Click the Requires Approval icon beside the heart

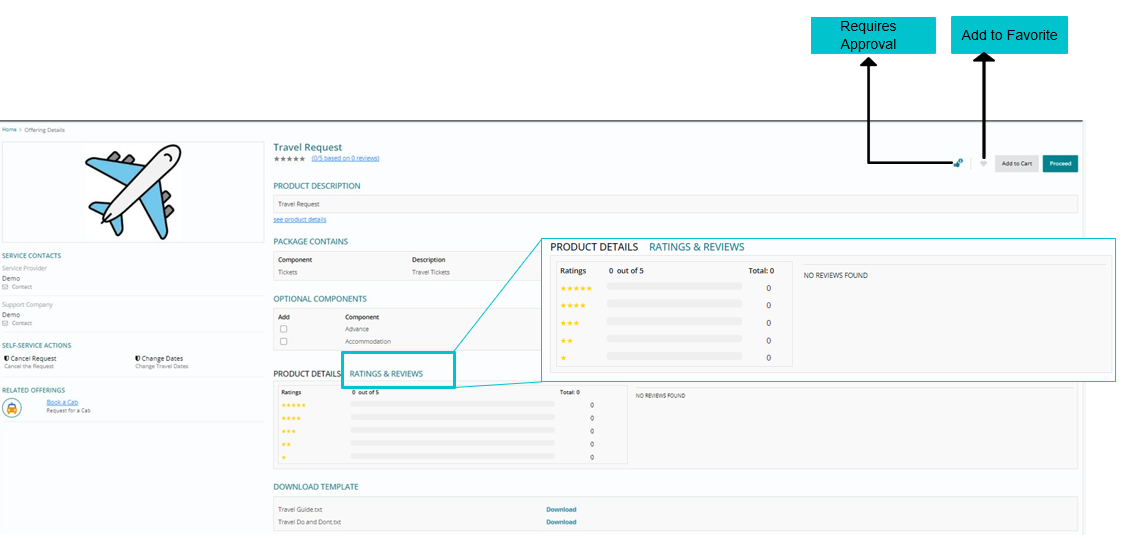[x=958, y=163]
